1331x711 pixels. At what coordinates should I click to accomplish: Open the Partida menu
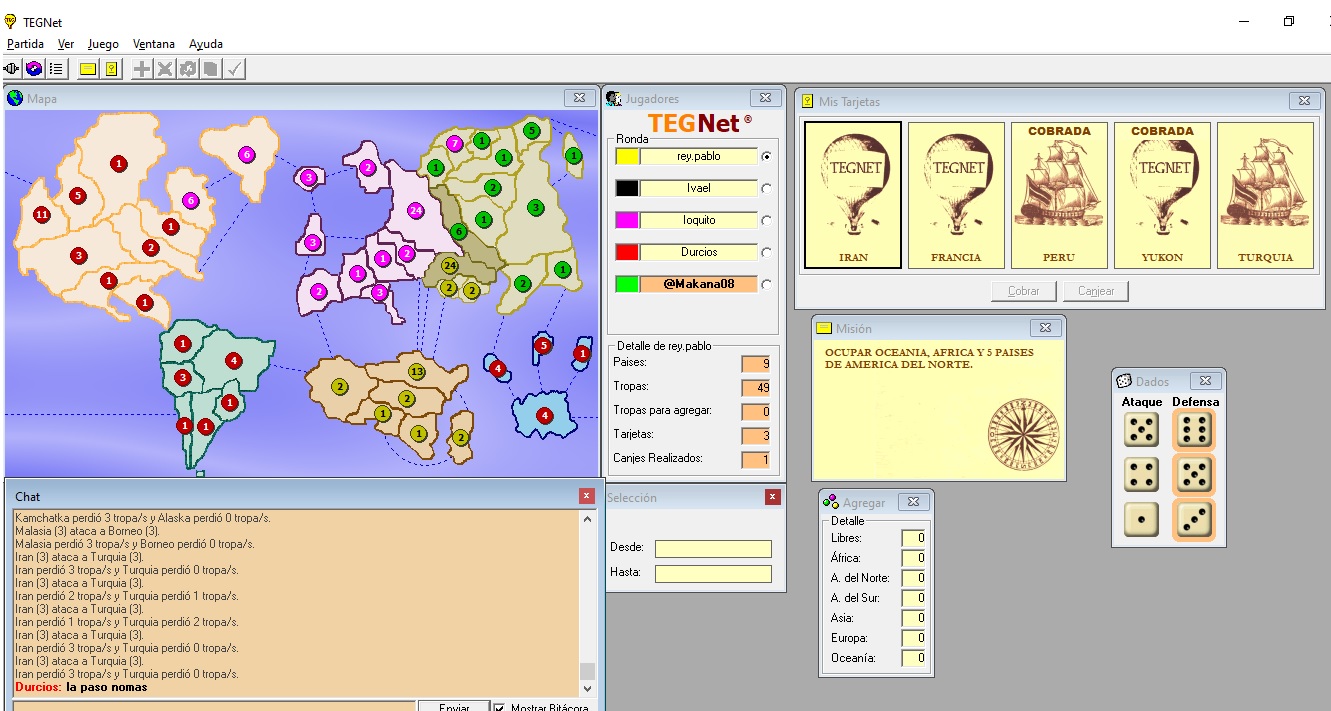tap(25, 44)
